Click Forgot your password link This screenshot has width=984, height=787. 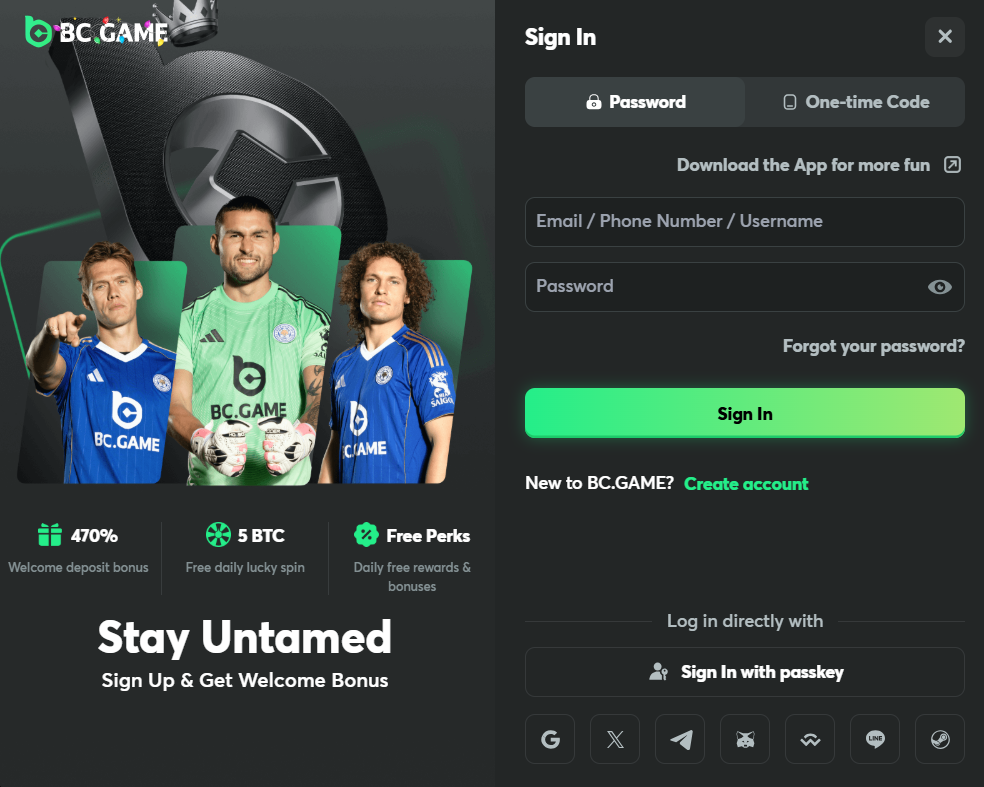873,346
